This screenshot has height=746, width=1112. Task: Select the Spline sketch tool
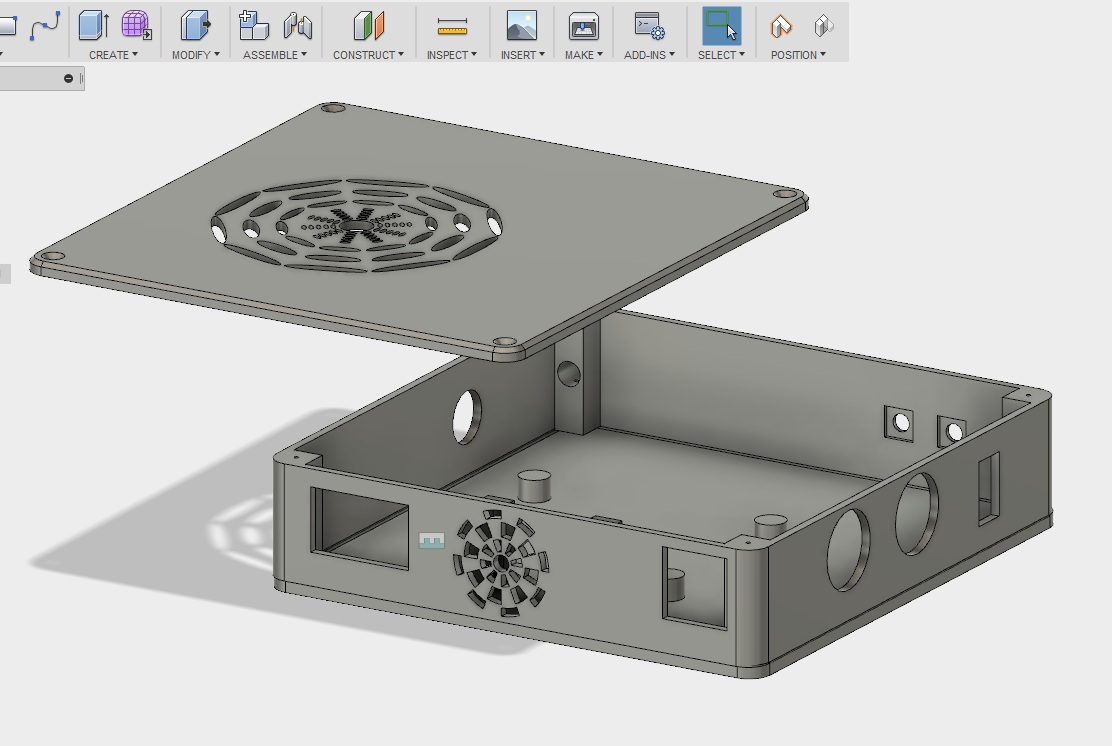tap(45, 26)
